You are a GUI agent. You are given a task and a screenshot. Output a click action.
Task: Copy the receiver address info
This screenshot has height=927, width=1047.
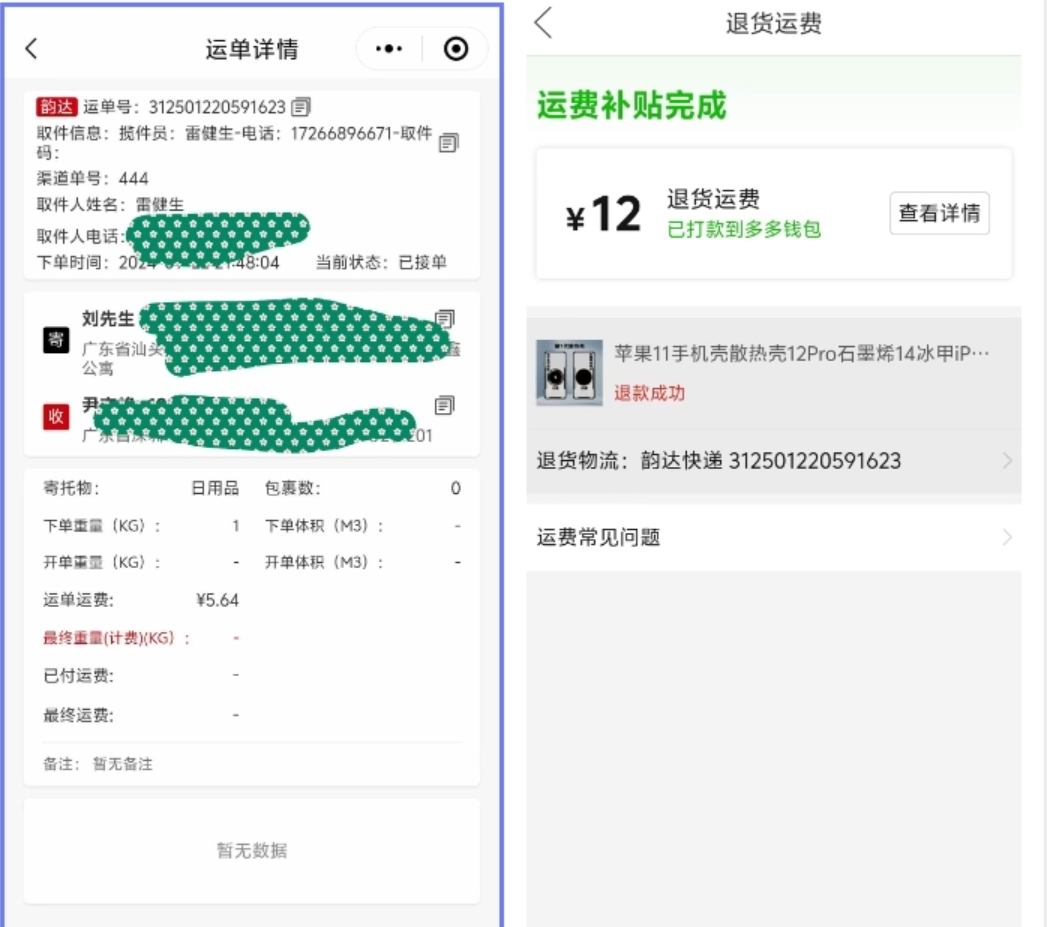(x=444, y=405)
